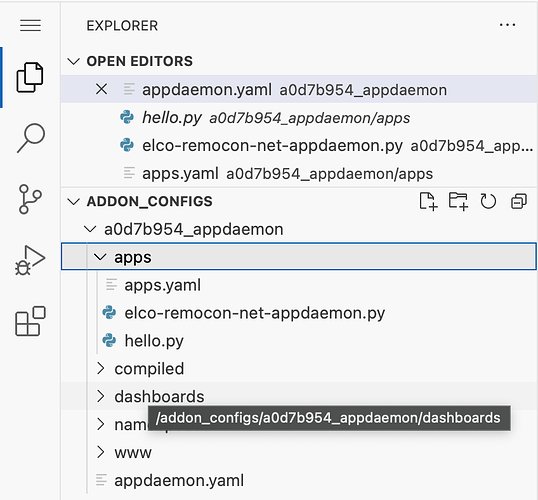Open Explorer more actions ellipsis

(507, 25)
